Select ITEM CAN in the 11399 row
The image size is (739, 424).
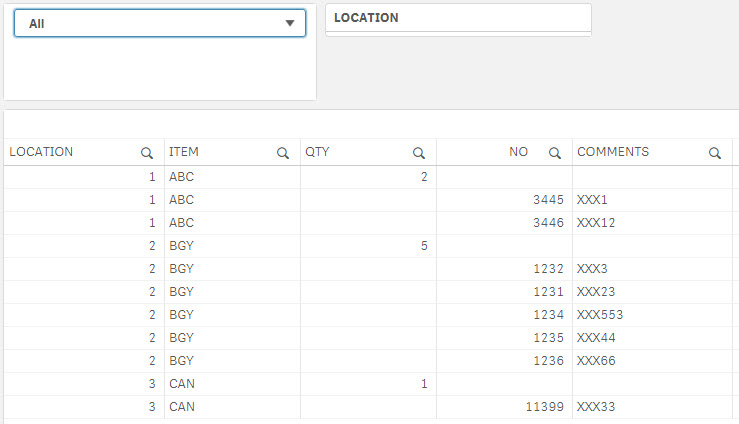[181, 407]
